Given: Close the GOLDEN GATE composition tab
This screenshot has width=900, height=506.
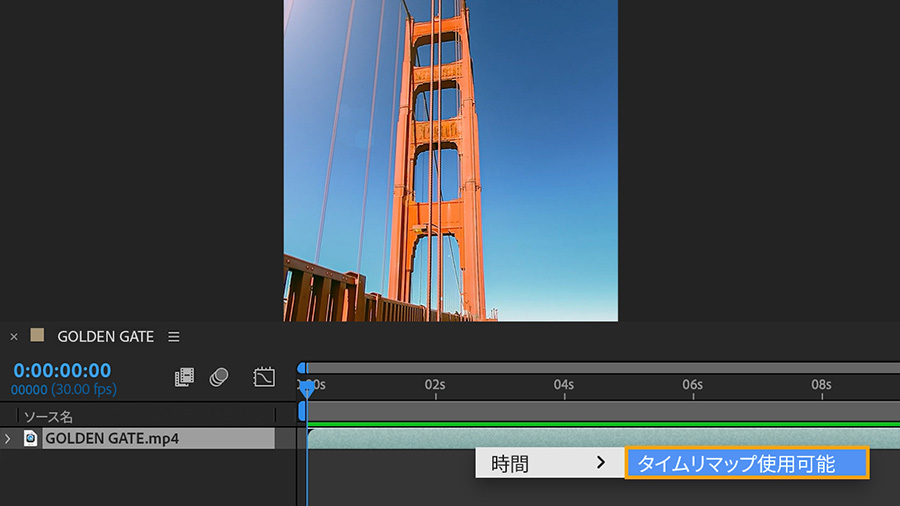Looking at the screenshot, I should 14,337.
